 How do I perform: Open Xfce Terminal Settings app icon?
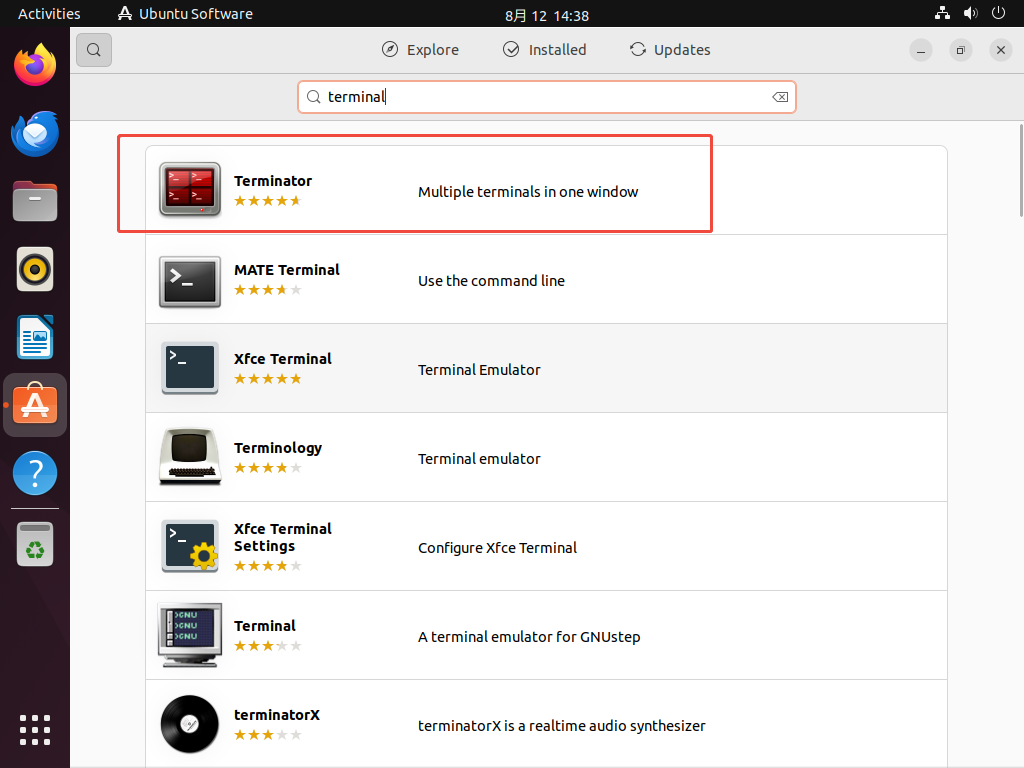pos(190,546)
